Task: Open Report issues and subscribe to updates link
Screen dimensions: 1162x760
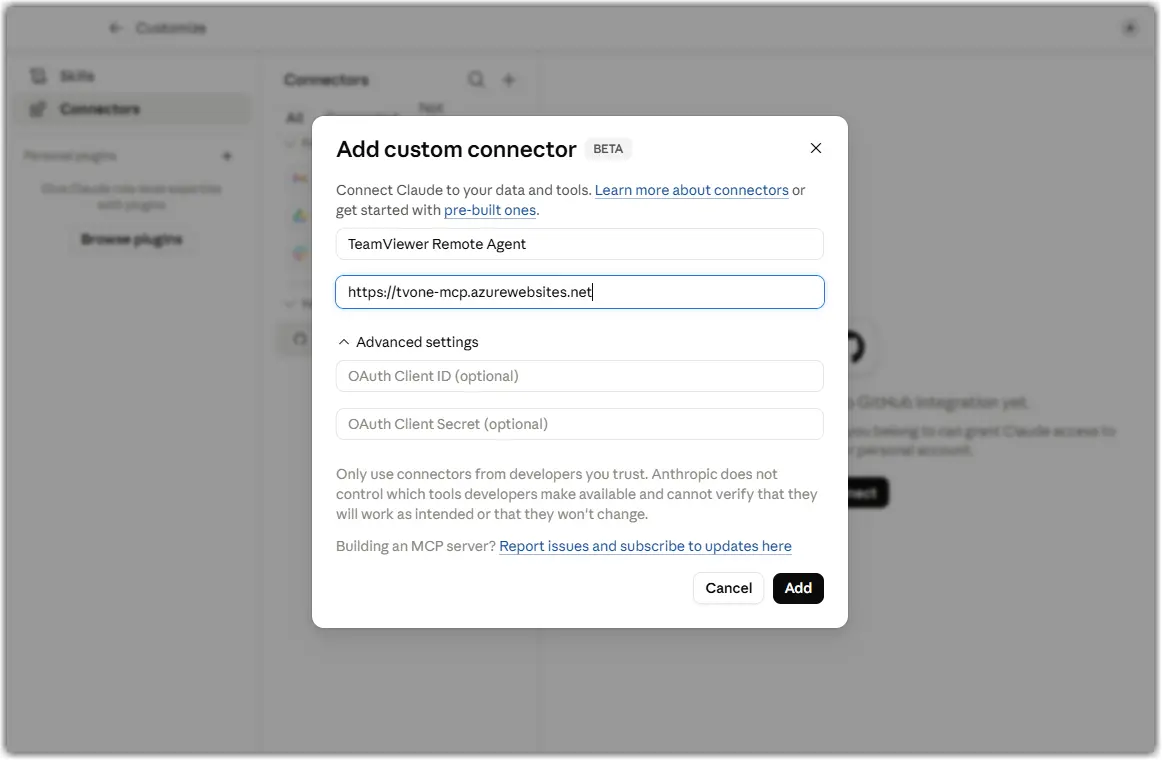Action: [645, 547]
